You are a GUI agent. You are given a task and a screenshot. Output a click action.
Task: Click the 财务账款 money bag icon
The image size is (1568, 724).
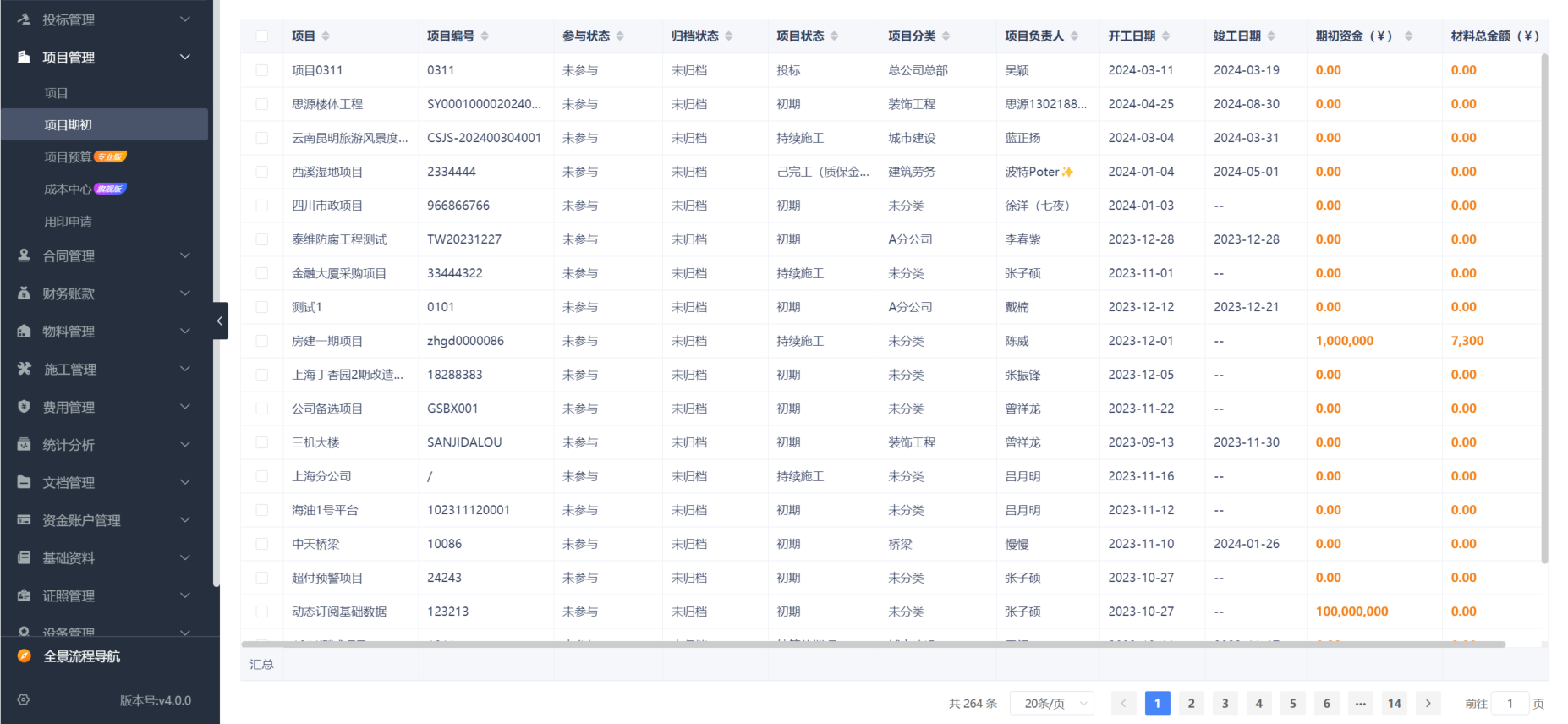(x=24, y=293)
